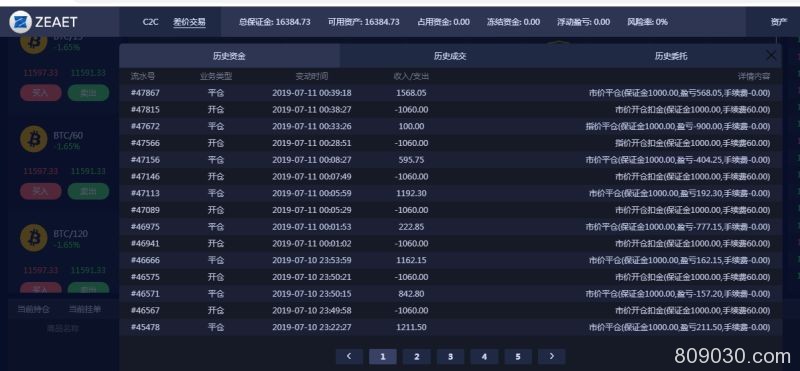Viewport: 800px width, 371px height.
Task: Select serial number #47672
Action: [145, 126]
